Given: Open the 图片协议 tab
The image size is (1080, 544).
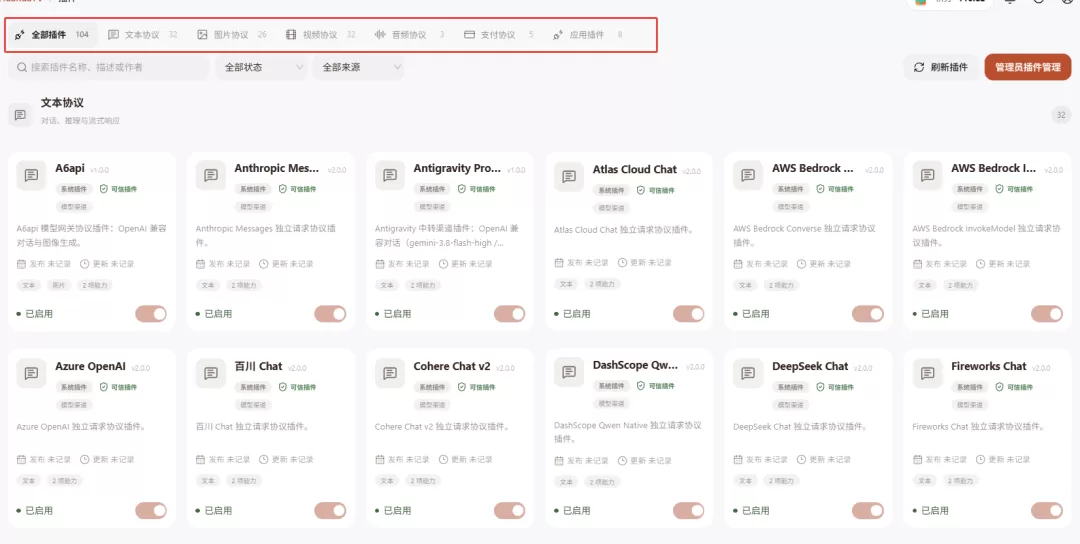Looking at the screenshot, I should click(x=232, y=34).
